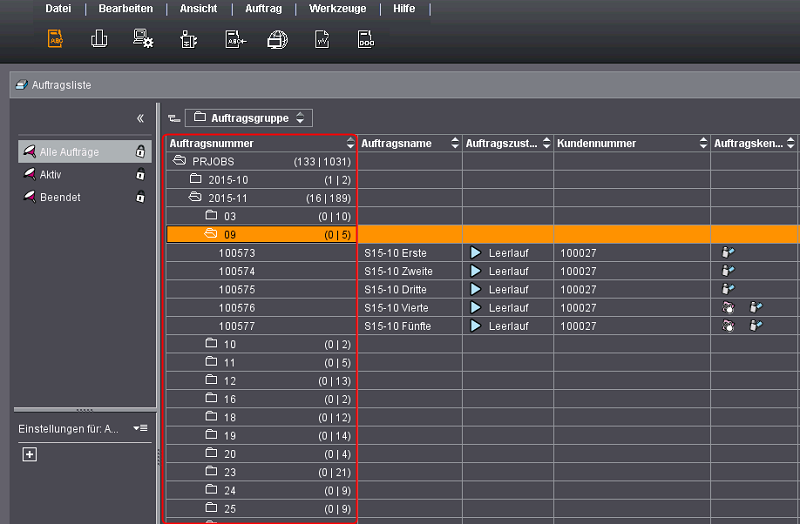Click lock icon beside Aktiv filter
Viewport: 800px width, 524px height.
(x=140, y=174)
